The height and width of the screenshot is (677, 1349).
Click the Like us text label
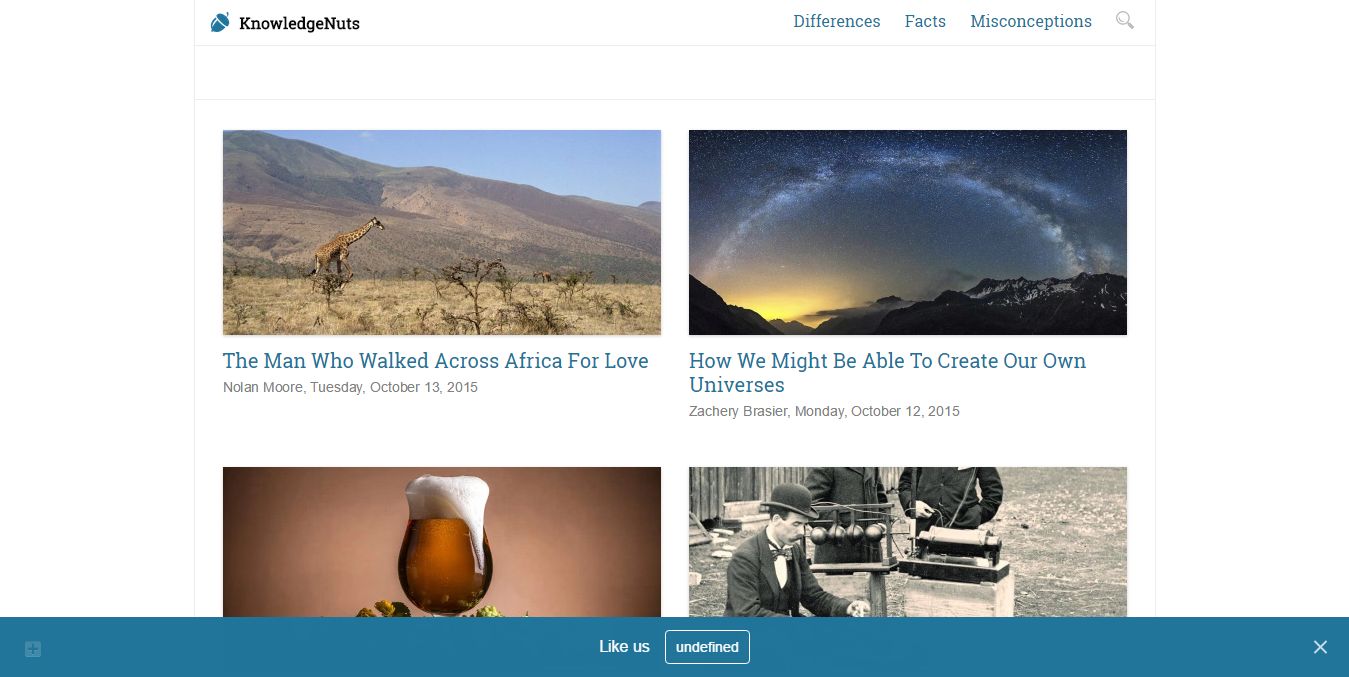pos(624,647)
